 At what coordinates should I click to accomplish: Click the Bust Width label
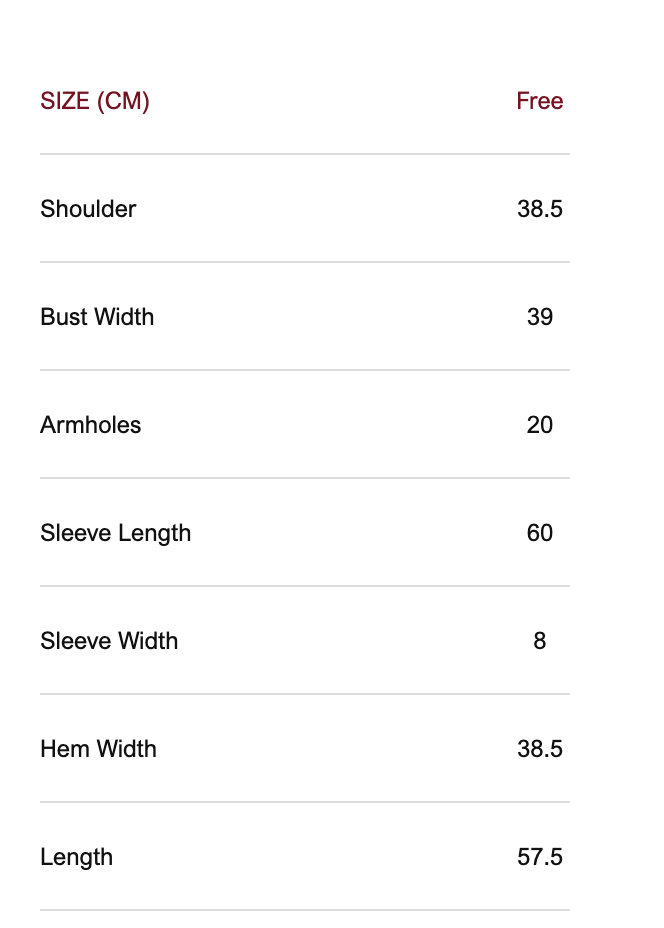click(x=97, y=317)
